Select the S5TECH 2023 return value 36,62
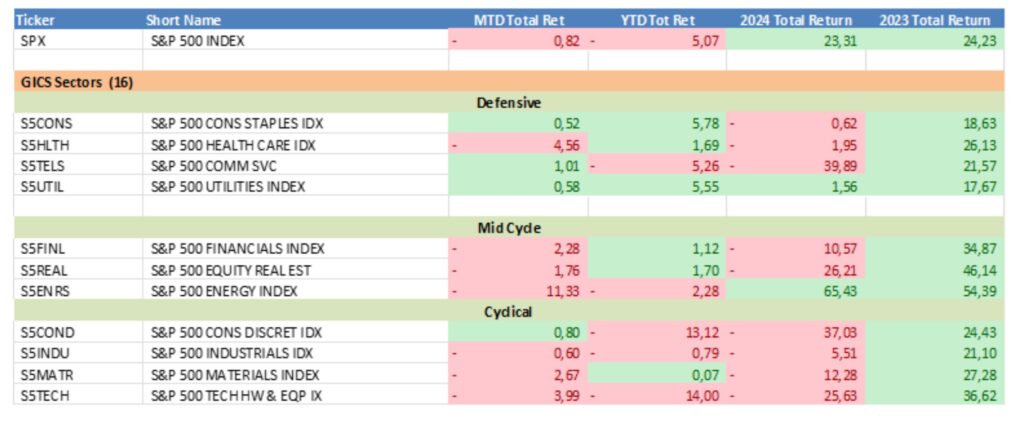The width and height of the screenshot is (1024, 424). coord(972,396)
